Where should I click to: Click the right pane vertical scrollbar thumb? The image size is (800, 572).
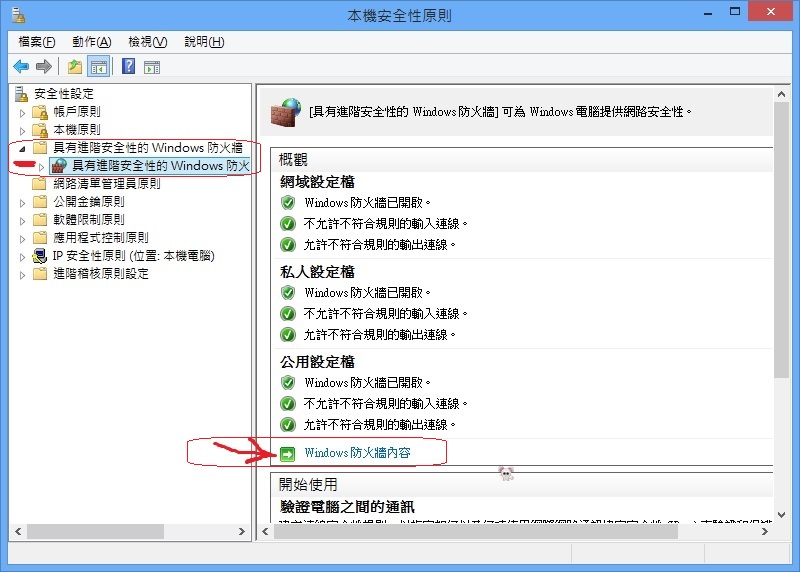pyautogui.click(x=781, y=240)
